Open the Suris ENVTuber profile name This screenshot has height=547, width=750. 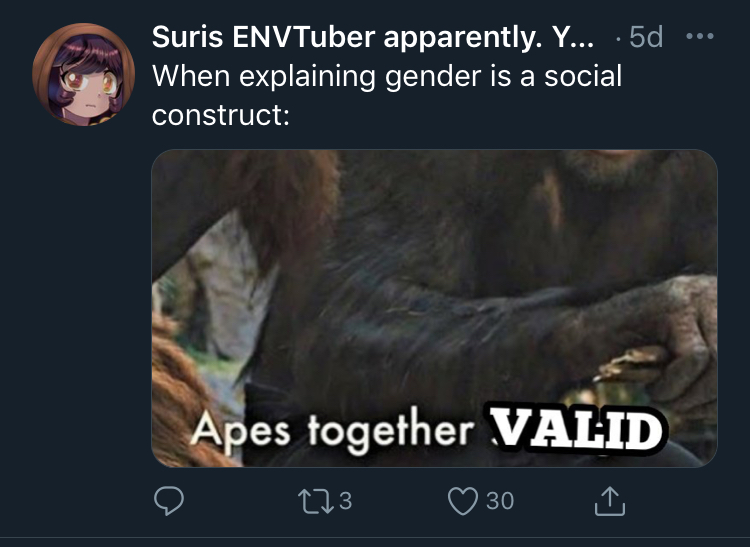[373, 36]
